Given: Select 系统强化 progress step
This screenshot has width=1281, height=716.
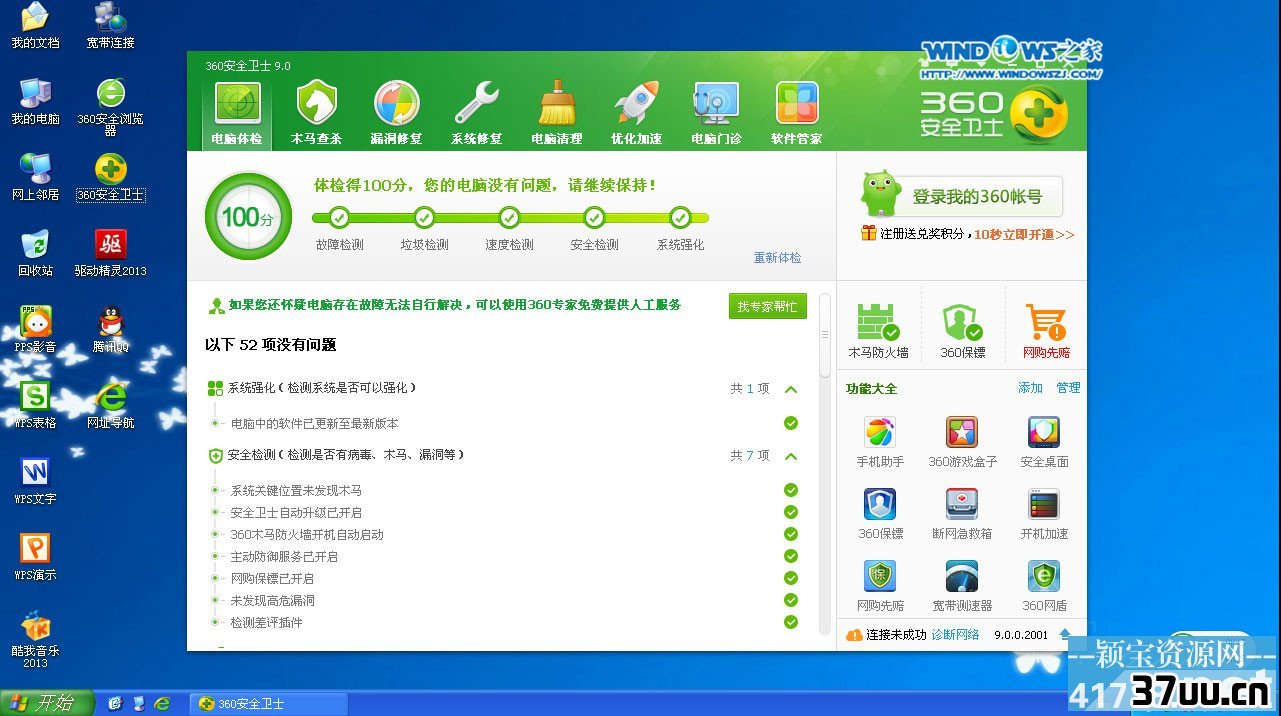Looking at the screenshot, I should tap(680, 217).
